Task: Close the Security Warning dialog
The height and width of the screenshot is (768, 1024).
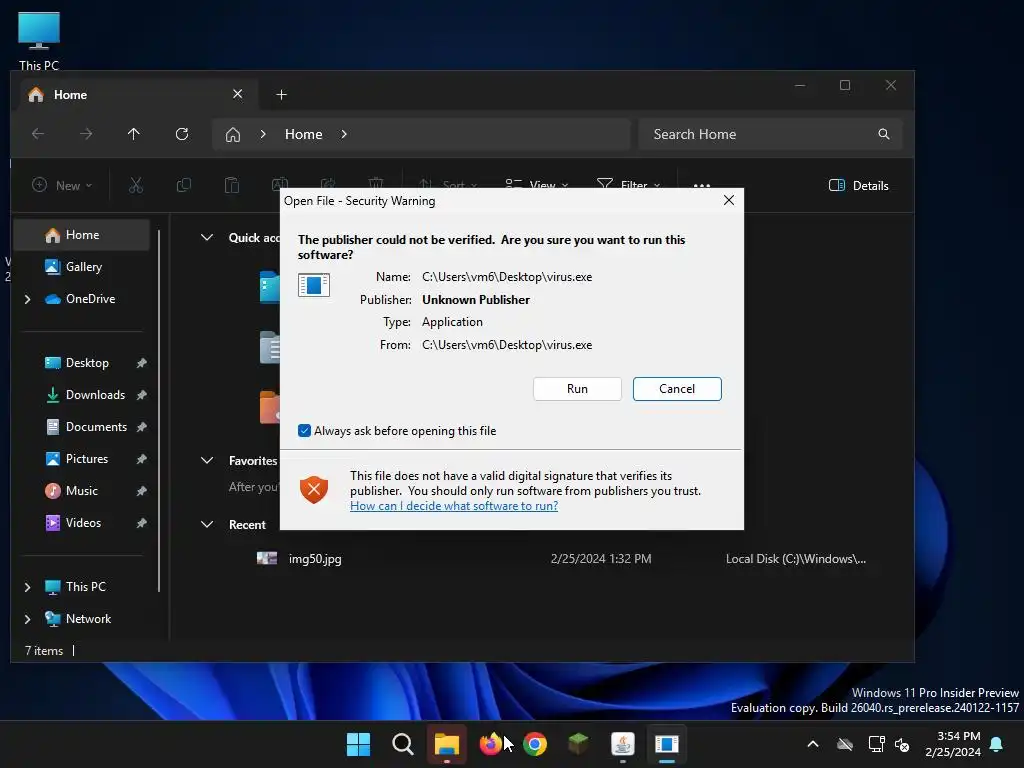Action: click(x=729, y=200)
